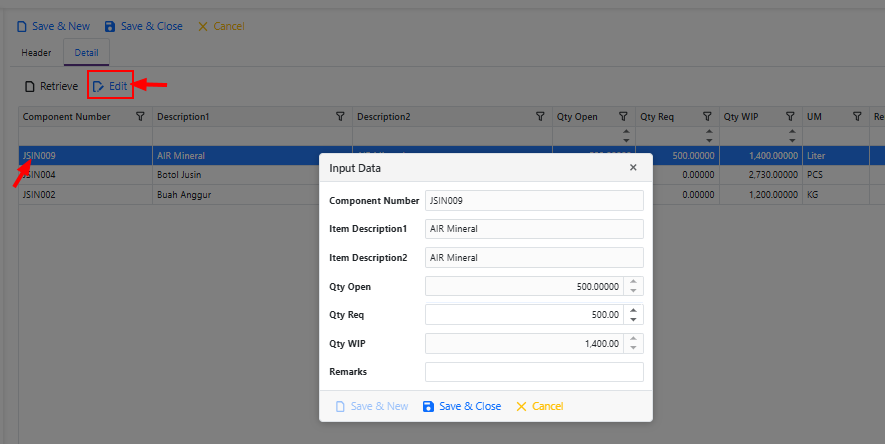The width and height of the screenshot is (885, 444).
Task: Click Save & Close in top toolbar
Action: tap(143, 26)
